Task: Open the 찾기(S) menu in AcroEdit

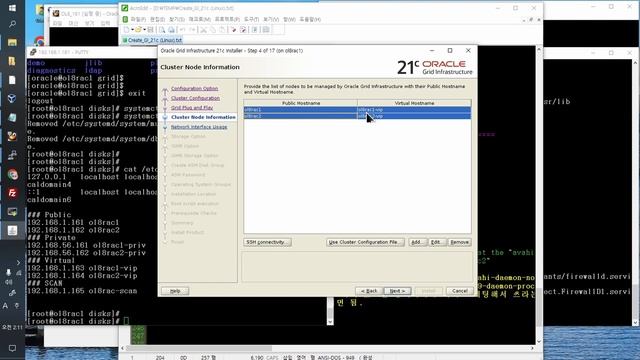Action: coord(177,19)
